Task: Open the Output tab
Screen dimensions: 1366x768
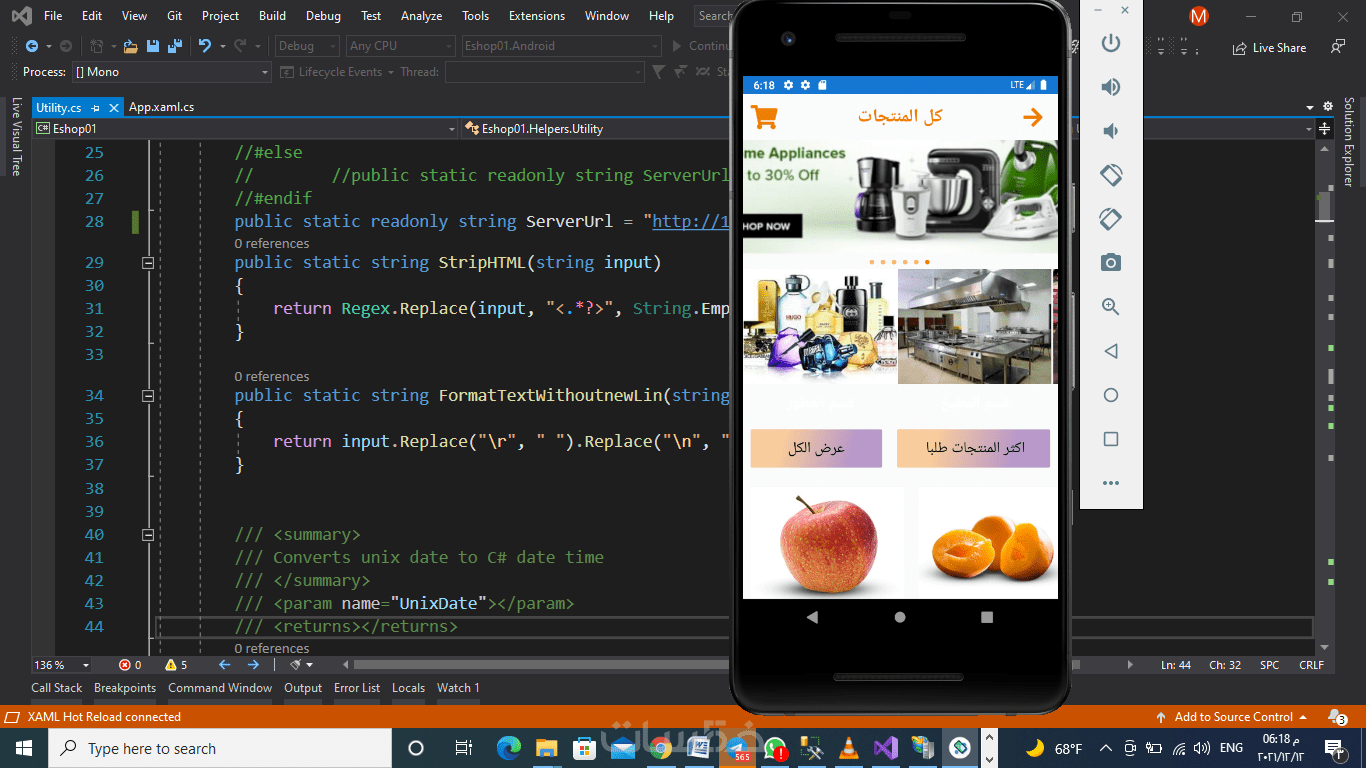Action: click(303, 688)
